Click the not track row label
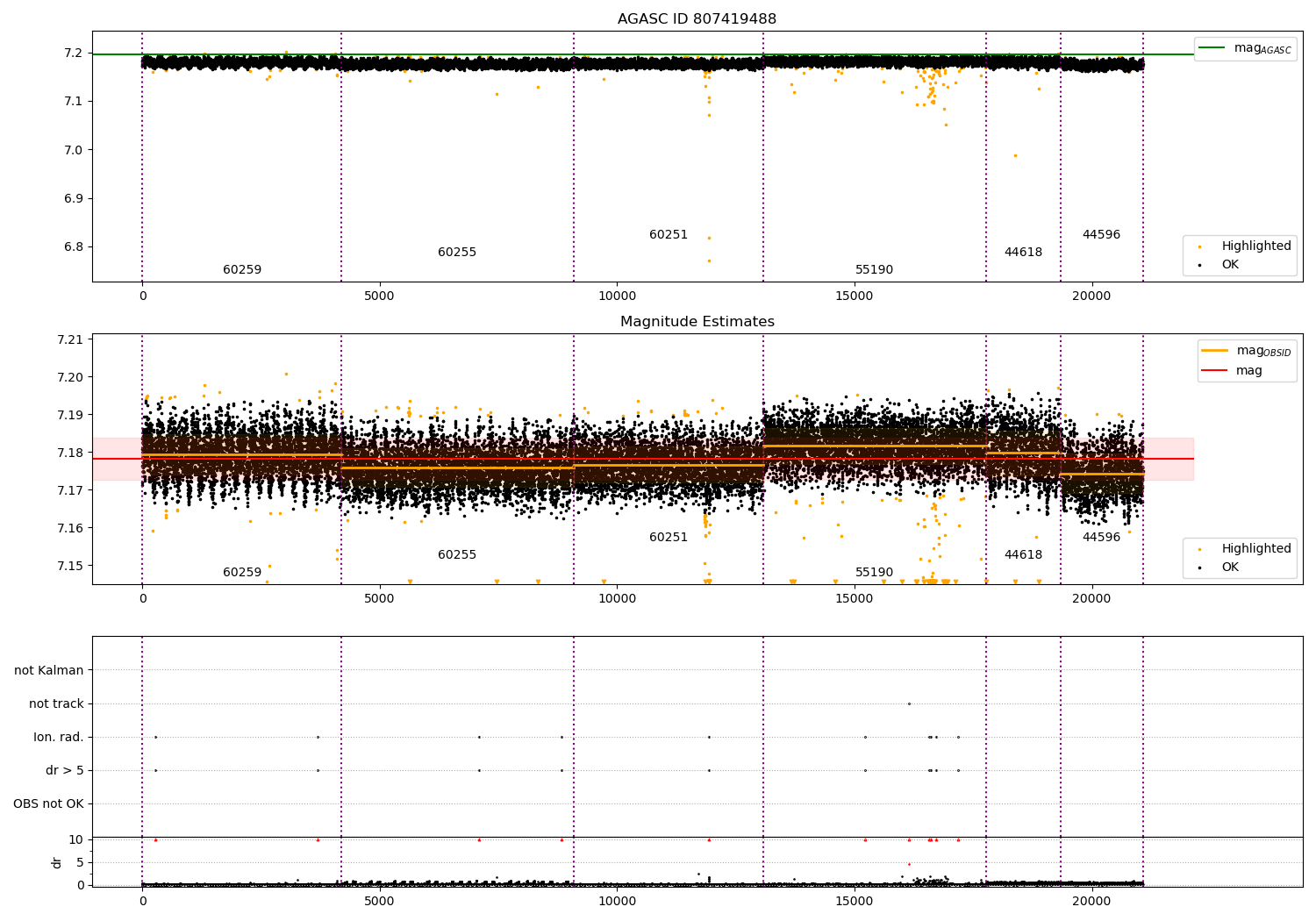Viewport: 1316px width, 921px height. (56, 703)
